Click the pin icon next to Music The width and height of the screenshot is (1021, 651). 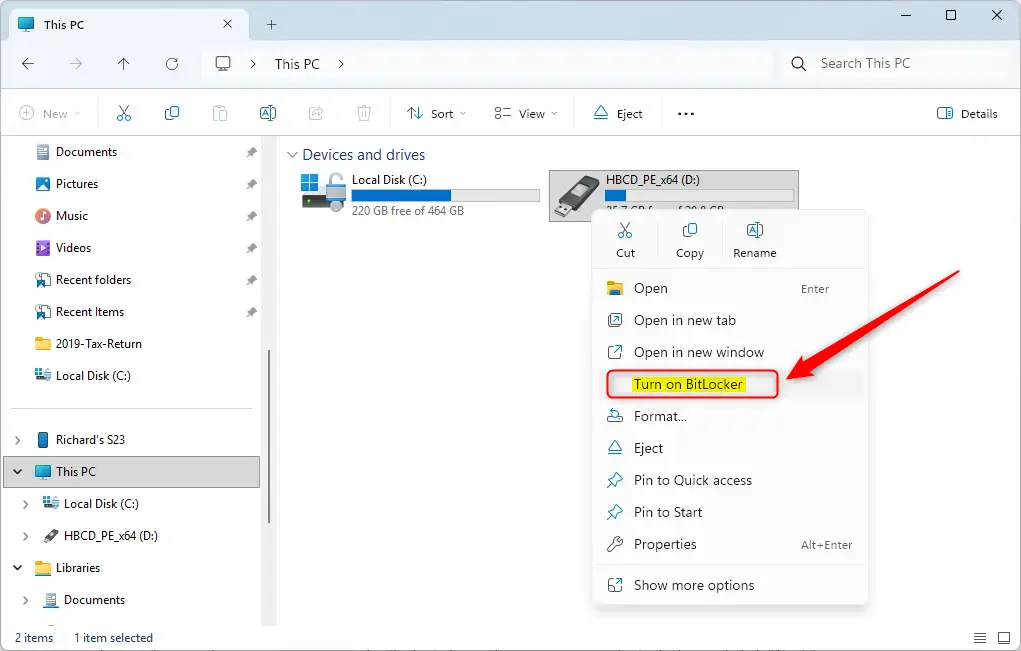click(251, 216)
